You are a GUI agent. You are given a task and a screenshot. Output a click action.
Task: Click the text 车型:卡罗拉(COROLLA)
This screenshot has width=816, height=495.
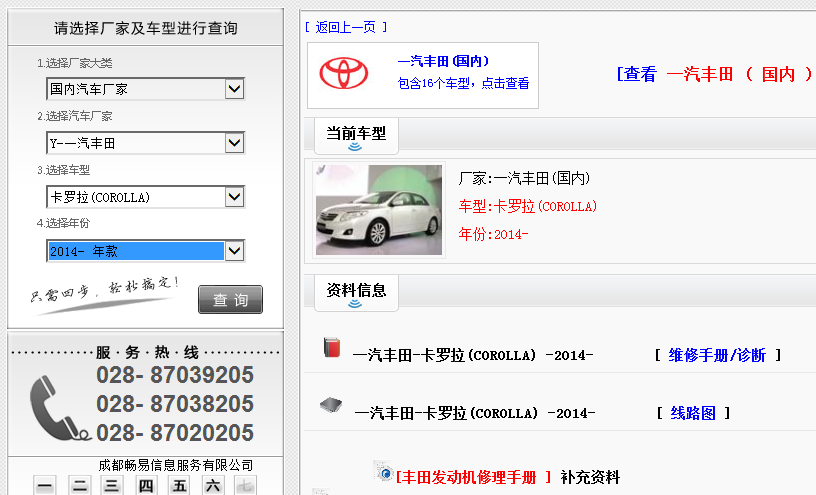[x=528, y=207]
